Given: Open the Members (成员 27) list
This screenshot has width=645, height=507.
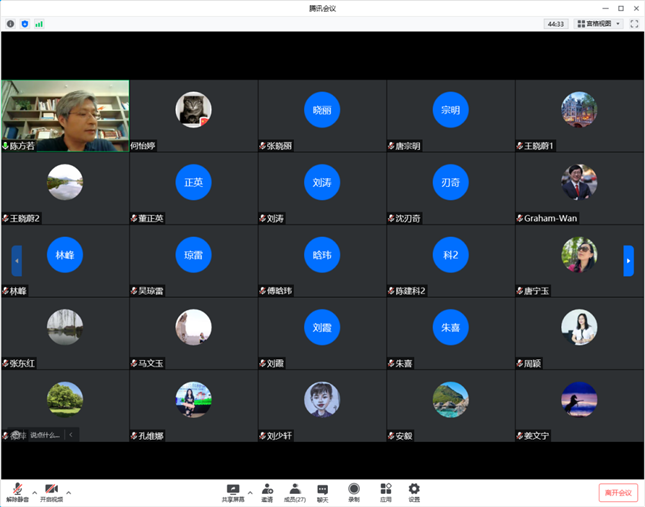Looking at the screenshot, I should (x=294, y=492).
